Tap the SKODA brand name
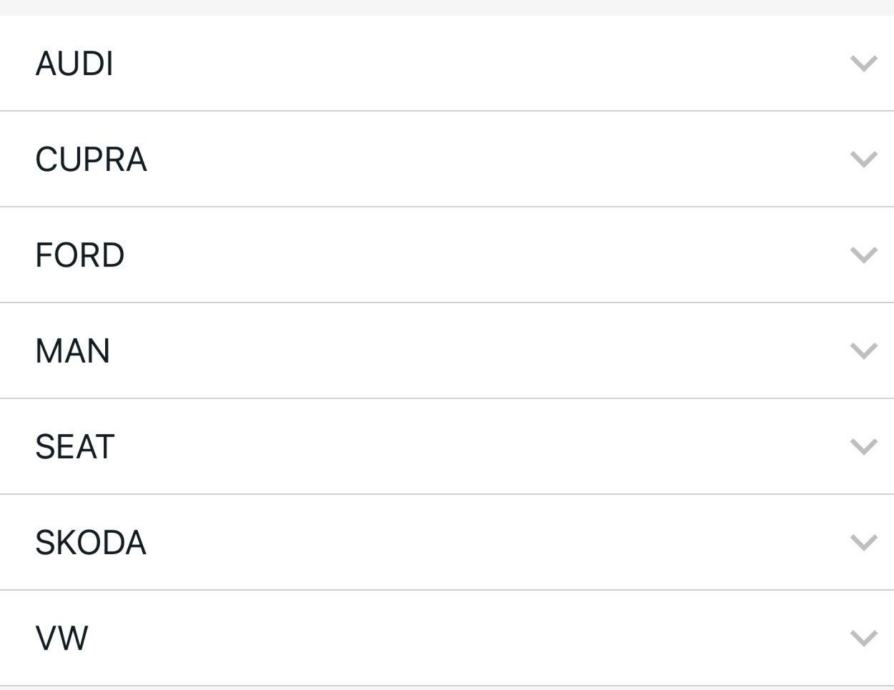 click(x=91, y=543)
